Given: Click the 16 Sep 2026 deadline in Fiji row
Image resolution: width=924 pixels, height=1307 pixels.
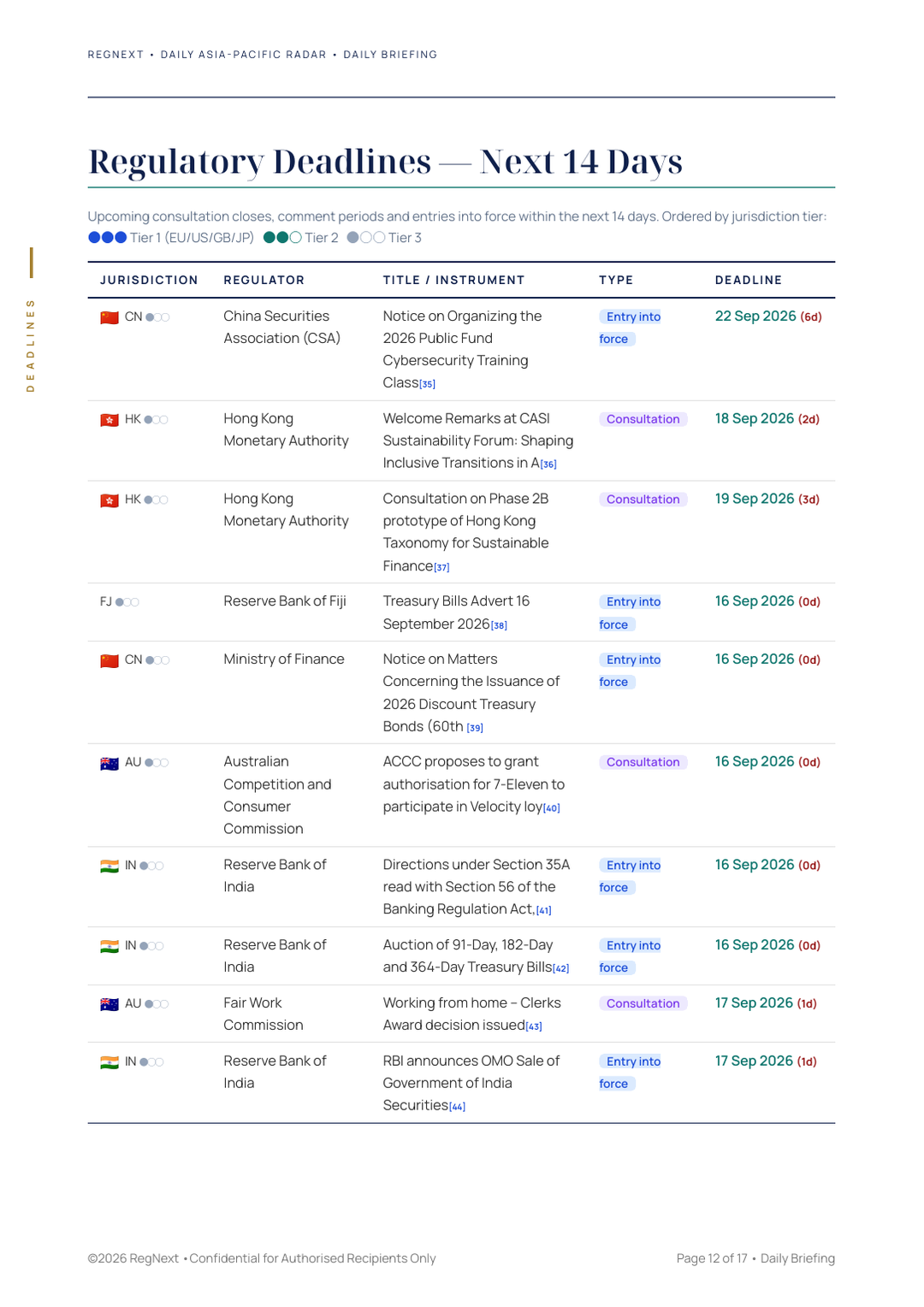Looking at the screenshot, I should [x=767, y=602].
